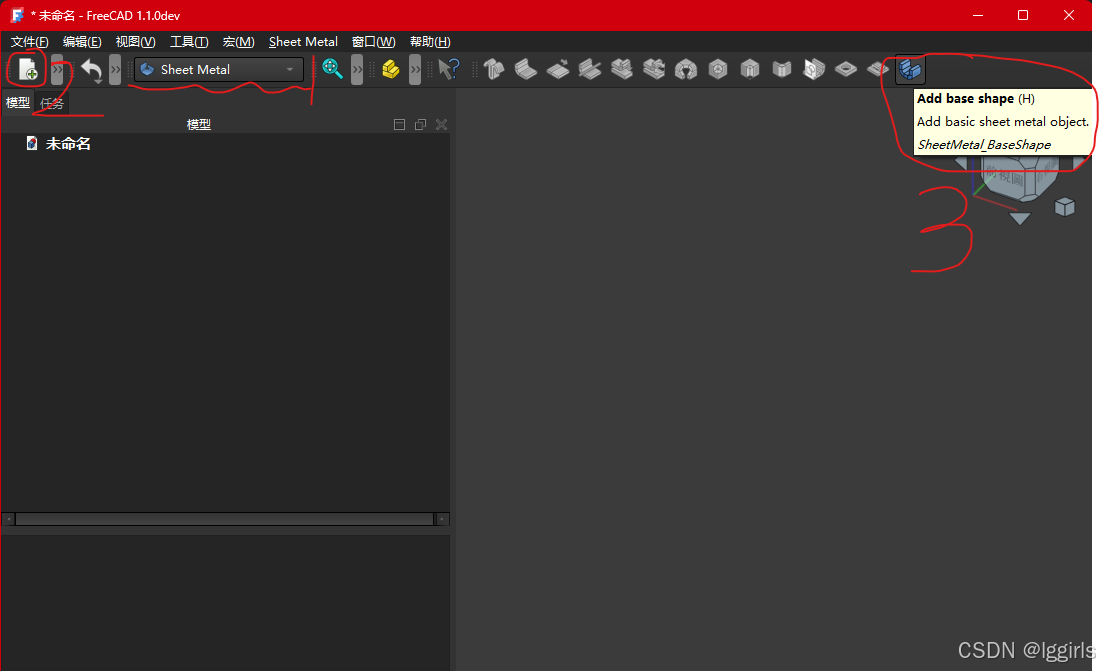Select the Sketch On Sheet Metal icon
1100x671 pixels.
(814, 69)
